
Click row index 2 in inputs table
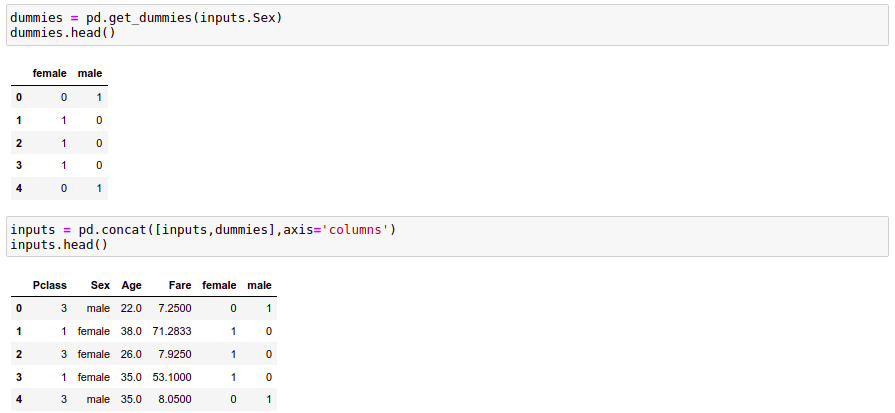pyautogui.click(x=19, y=354)
